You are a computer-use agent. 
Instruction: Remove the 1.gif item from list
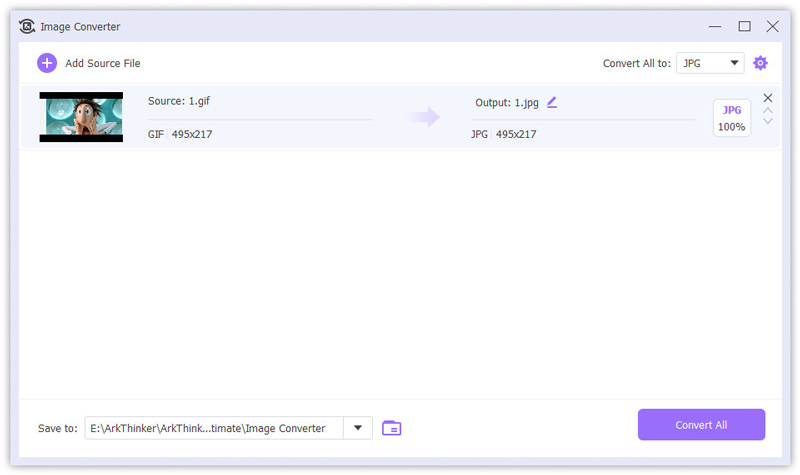coord(768,97)
